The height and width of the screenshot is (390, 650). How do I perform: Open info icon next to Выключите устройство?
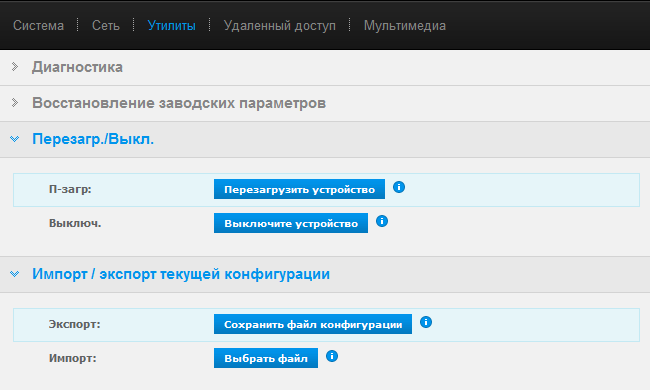click(382, 221)
